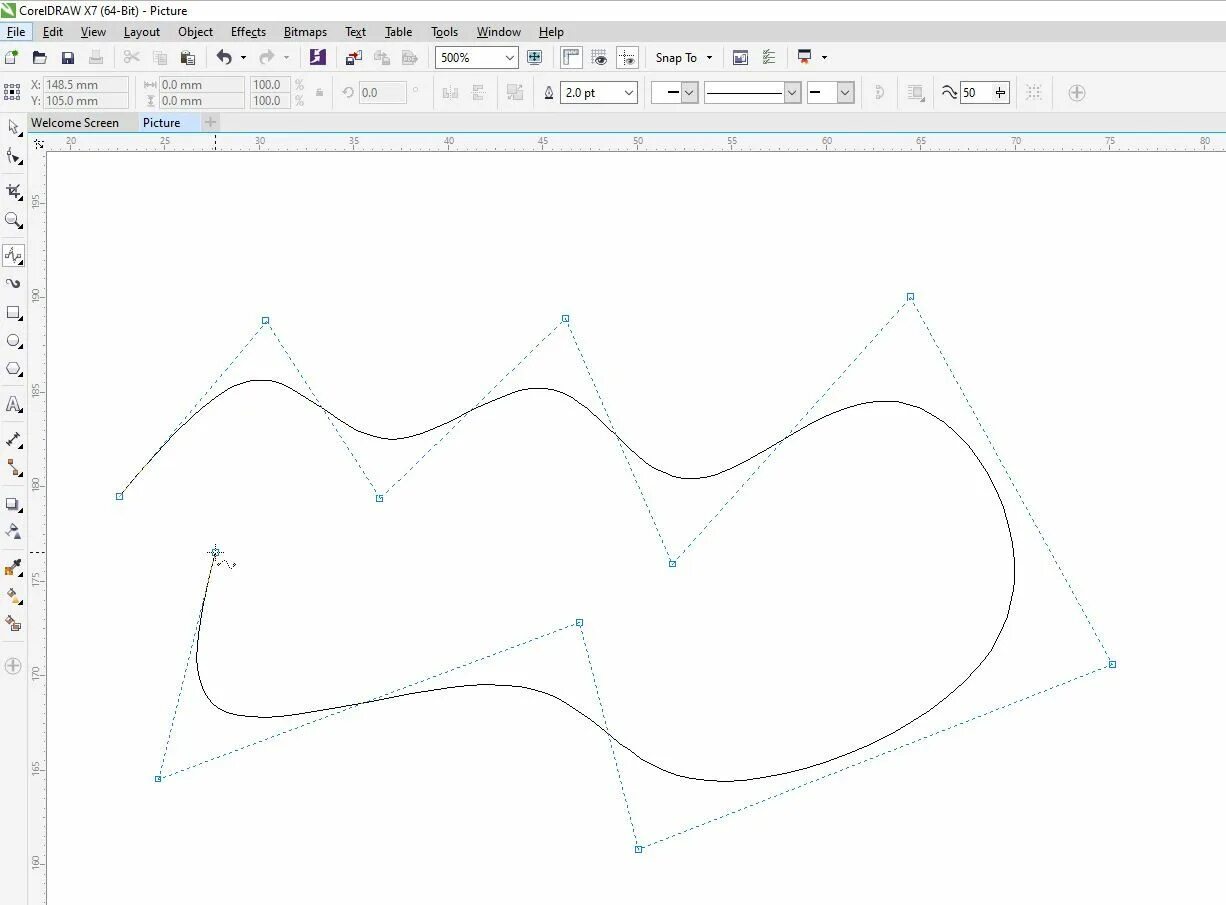
Task: Open the Table menu
Action: 398,32
